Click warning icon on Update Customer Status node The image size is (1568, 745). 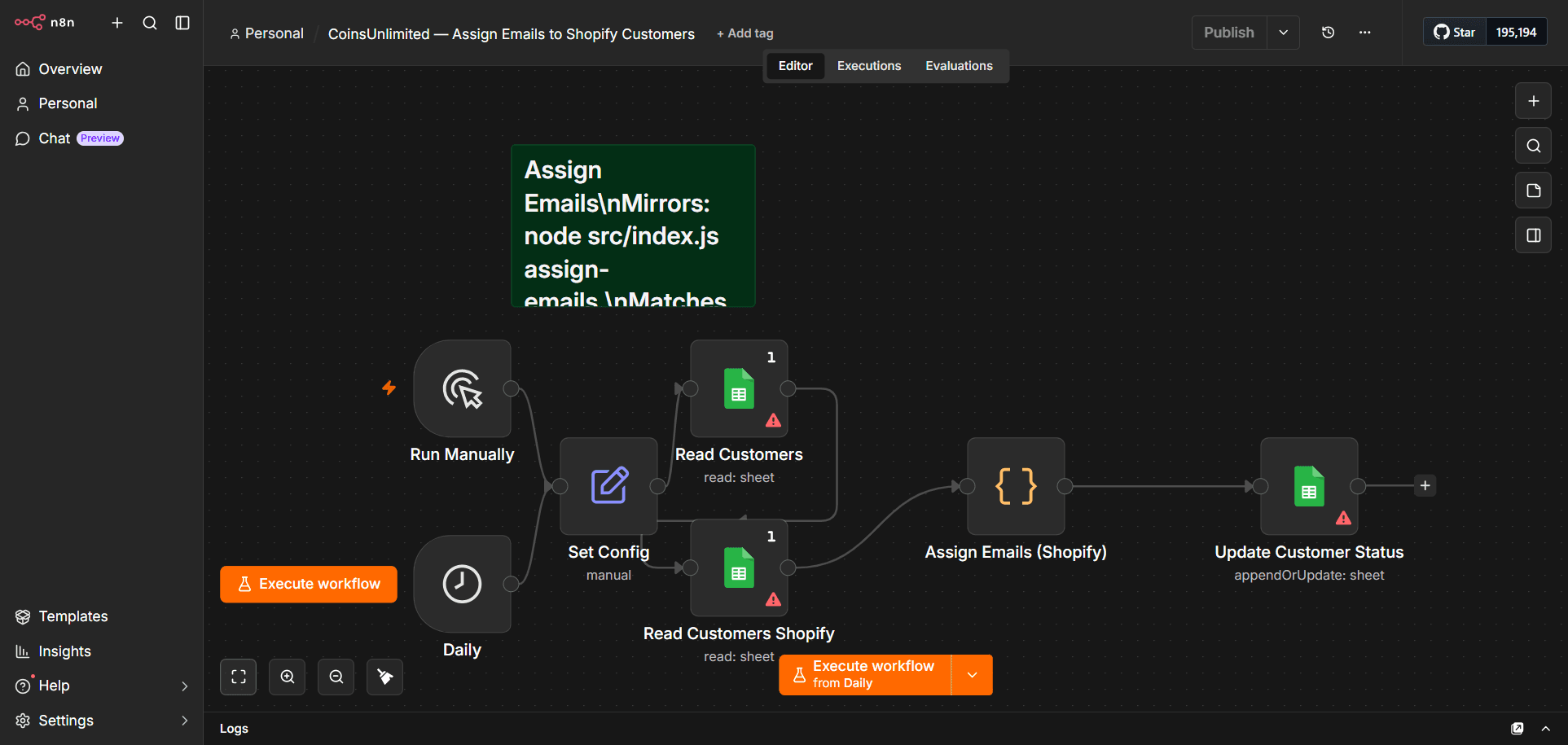tap(1343, 519)
